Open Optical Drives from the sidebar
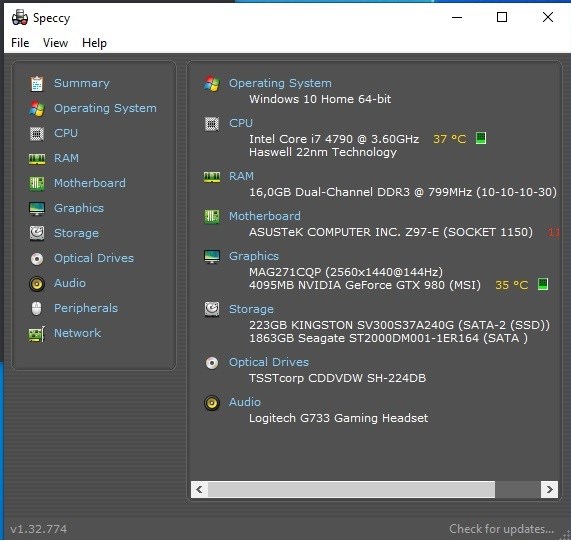The height and width of the screenshot is (541, 571). pos(94,258)
